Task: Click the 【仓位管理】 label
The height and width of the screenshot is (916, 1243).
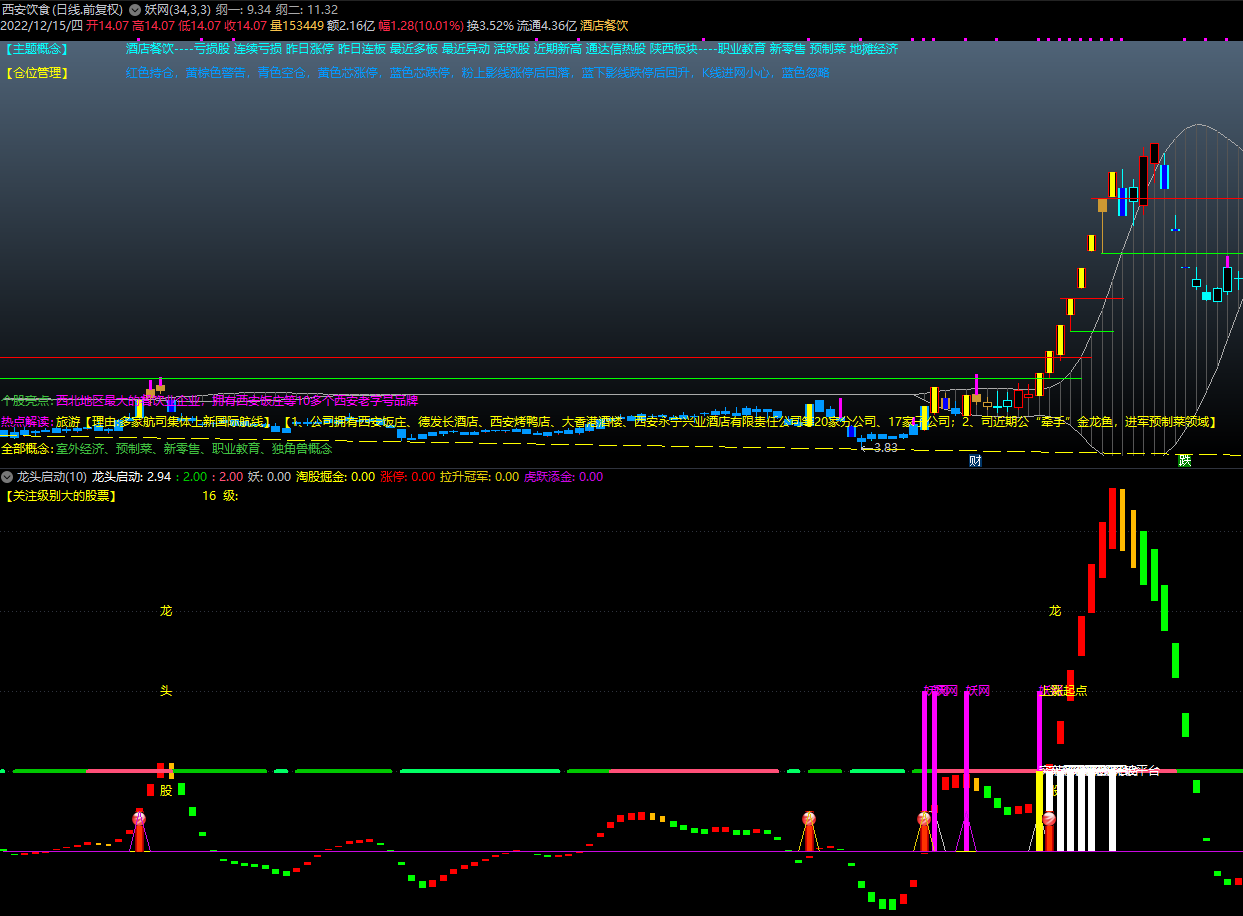Action: 36,72
